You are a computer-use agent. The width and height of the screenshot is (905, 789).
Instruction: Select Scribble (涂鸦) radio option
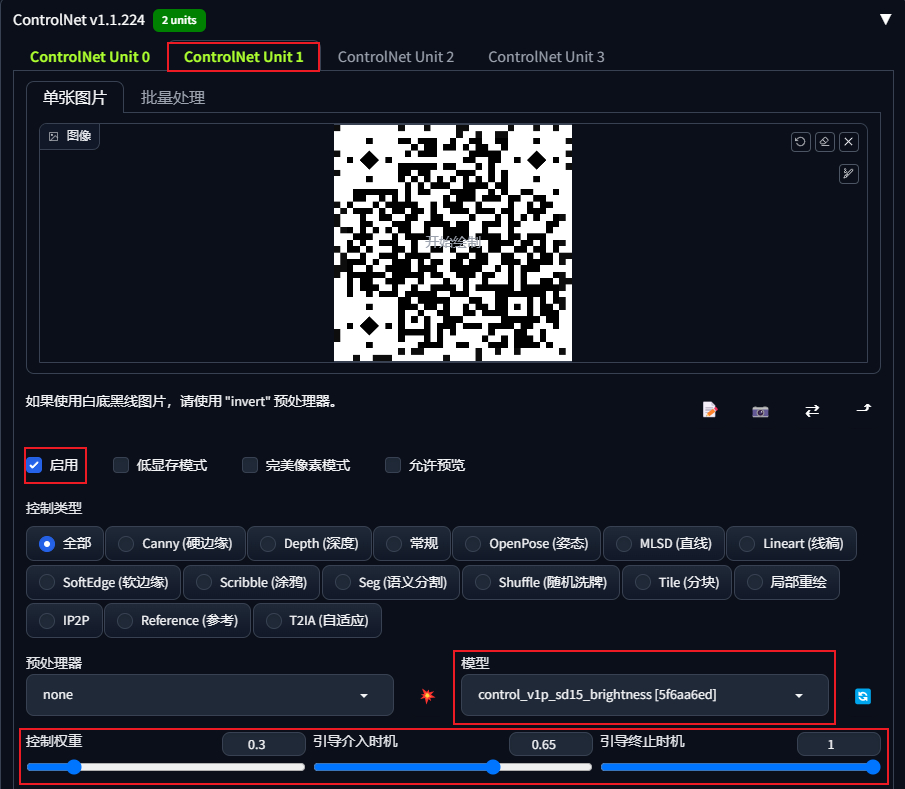[251, 582]
